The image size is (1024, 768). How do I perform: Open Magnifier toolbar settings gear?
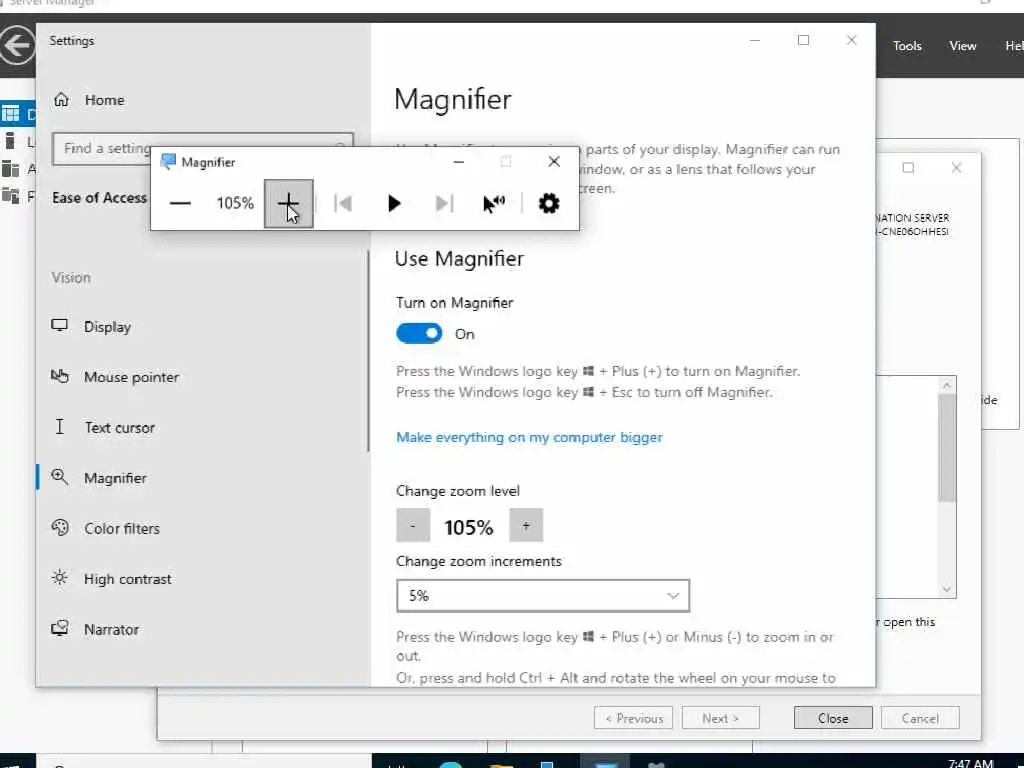(549, 204)
